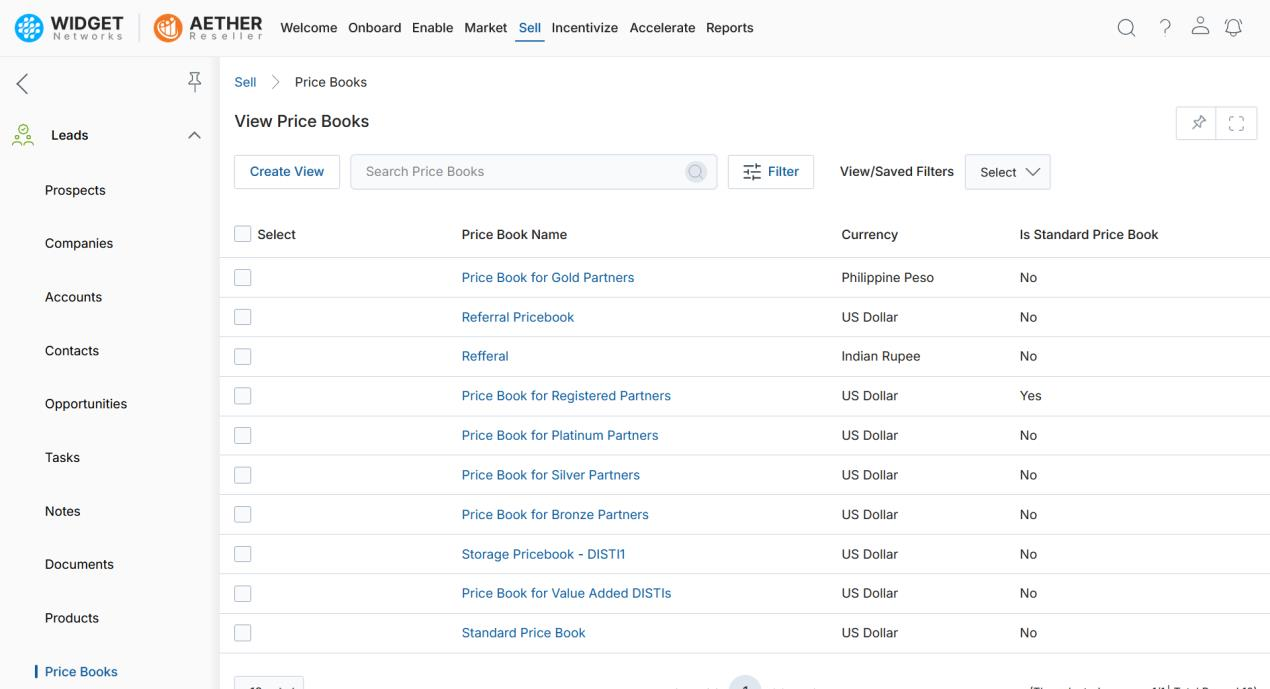The width and height of the screenshot is (1270, 689).
Task: Open the Accelerate menu
Action: tap(662, 28)
